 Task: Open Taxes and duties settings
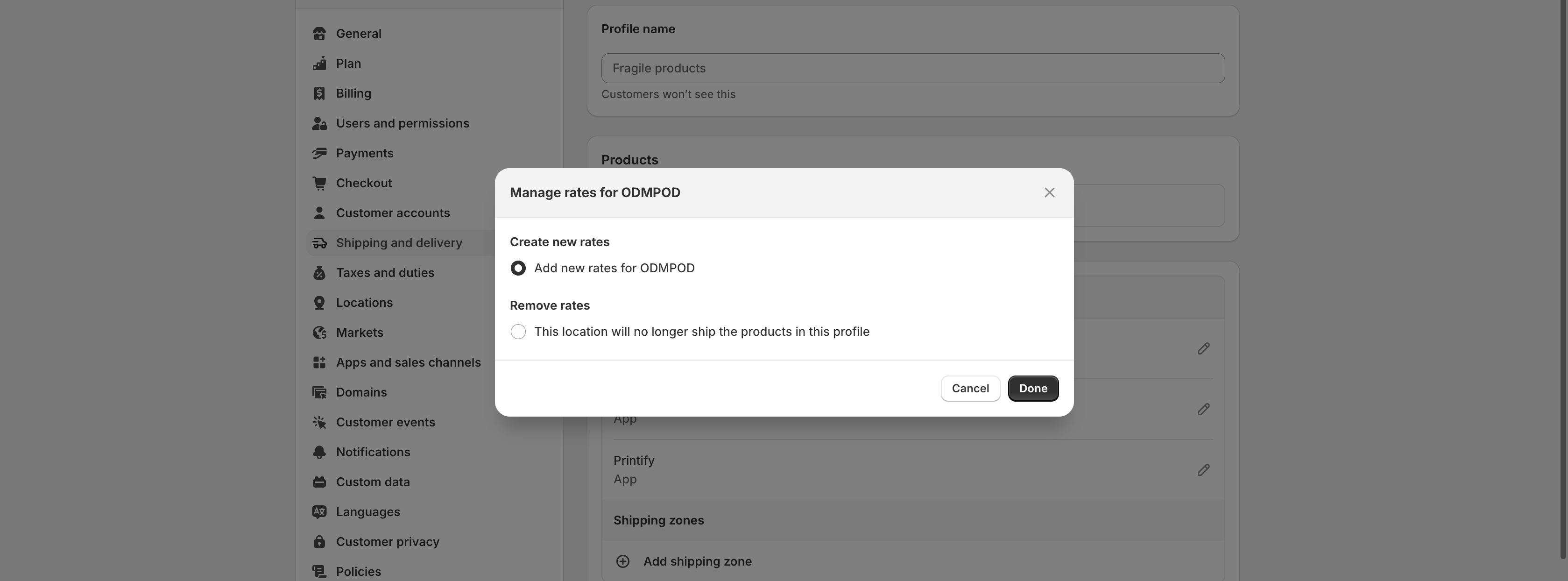pyautogui.click(x=385, y=273)
